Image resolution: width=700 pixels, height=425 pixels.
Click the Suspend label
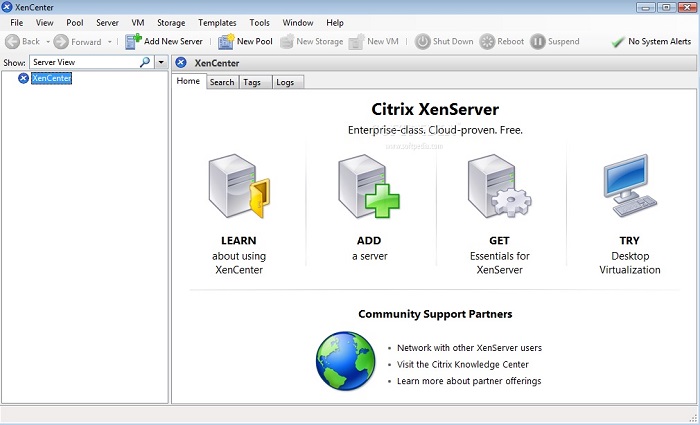[563, 41]
